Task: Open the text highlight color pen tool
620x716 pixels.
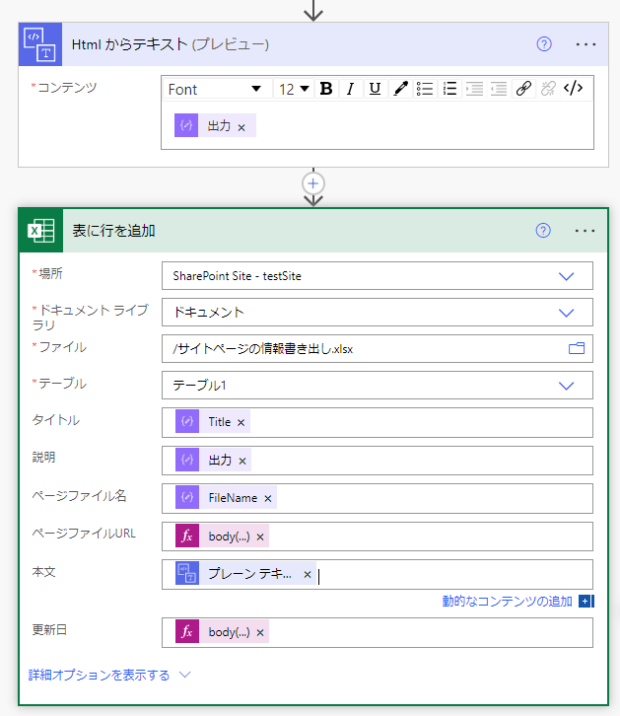Action: pos(400,89)
